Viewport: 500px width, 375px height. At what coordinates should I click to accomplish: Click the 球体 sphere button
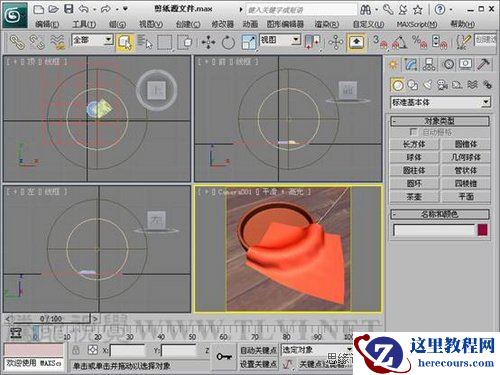point(414,157)
